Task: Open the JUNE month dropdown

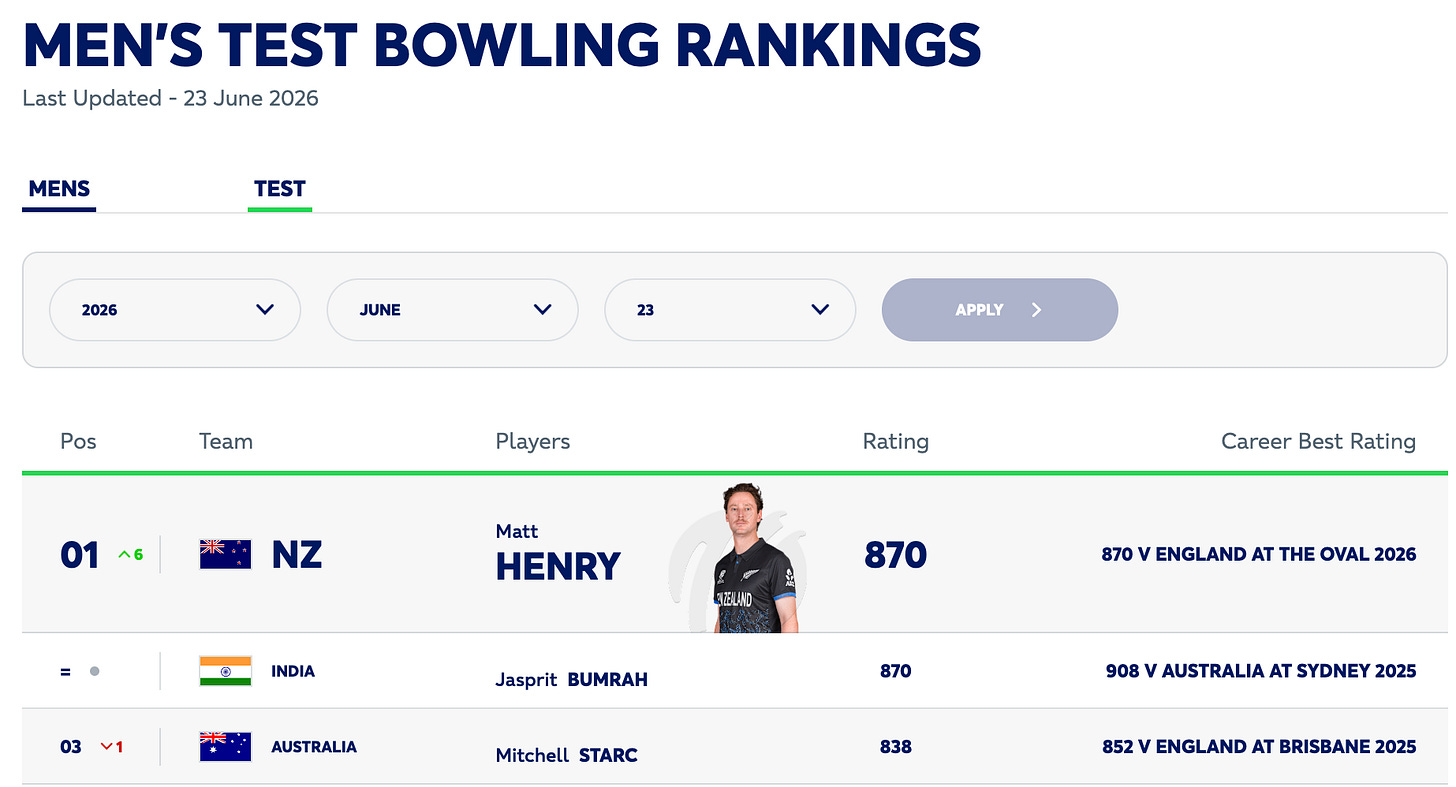Action: [x=452, y=310]
